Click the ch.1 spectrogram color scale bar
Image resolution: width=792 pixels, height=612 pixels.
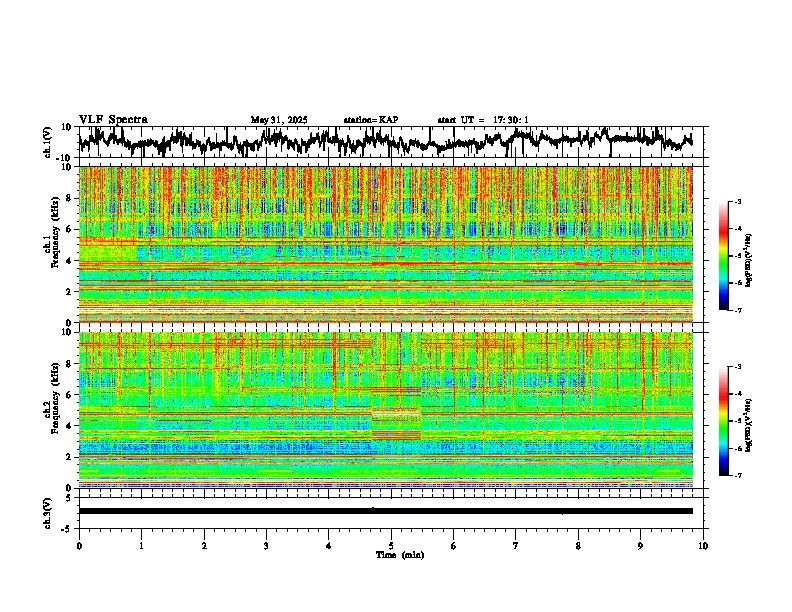723,256
